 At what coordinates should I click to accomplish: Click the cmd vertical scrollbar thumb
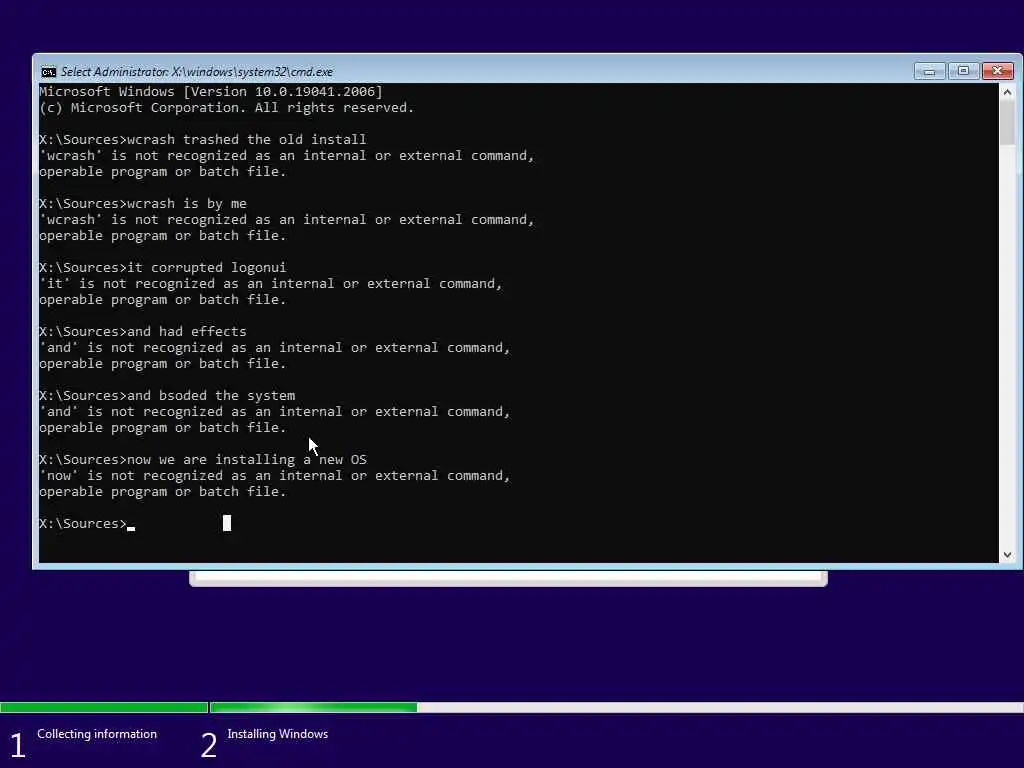click(1007, 123)
